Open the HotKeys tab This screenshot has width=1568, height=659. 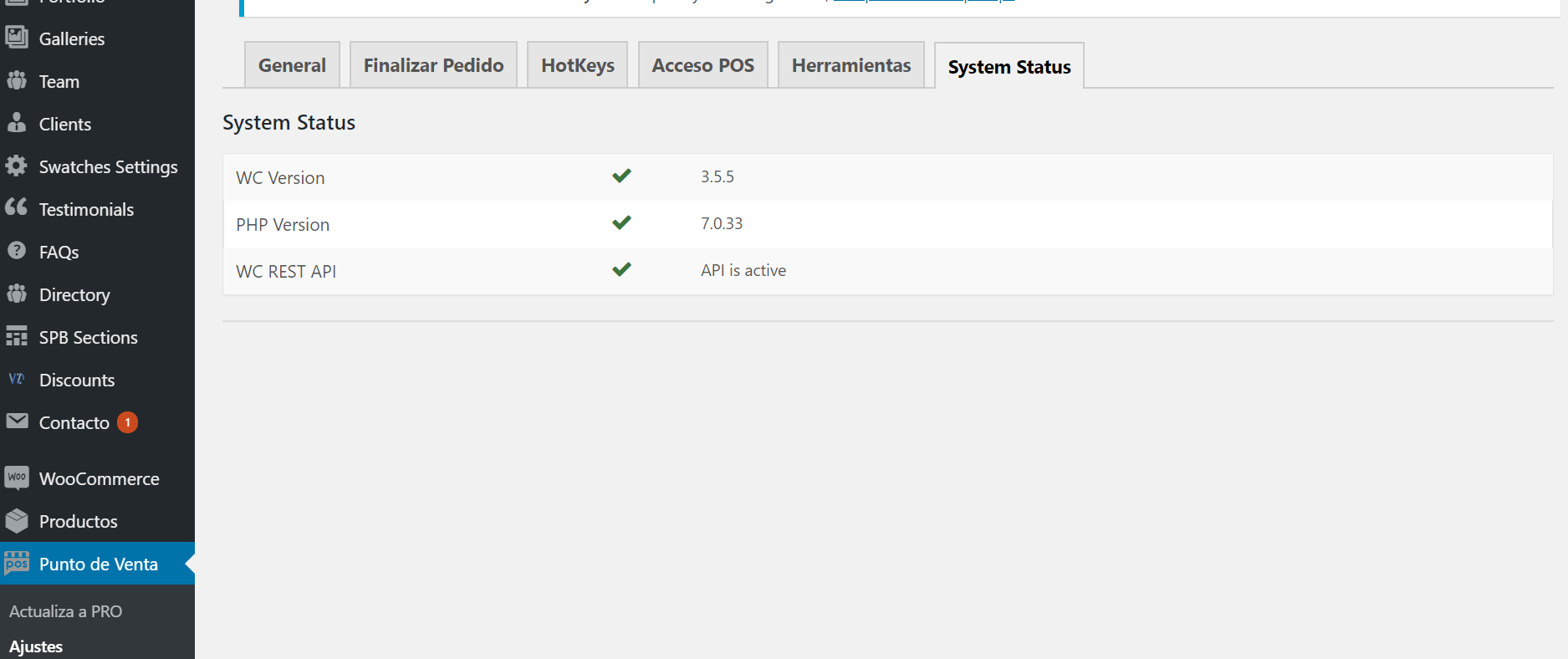[578, 65]
